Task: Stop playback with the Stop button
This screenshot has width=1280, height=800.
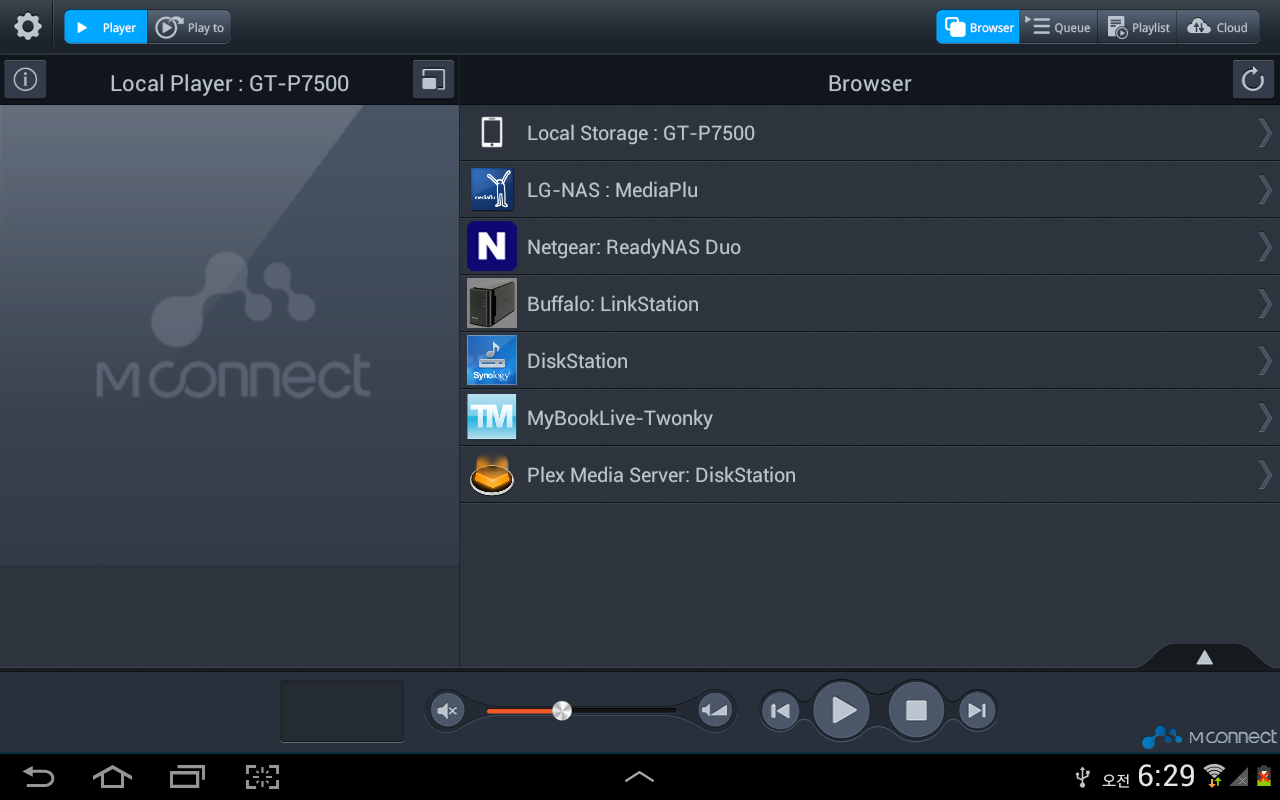Action: coord(916,711)
